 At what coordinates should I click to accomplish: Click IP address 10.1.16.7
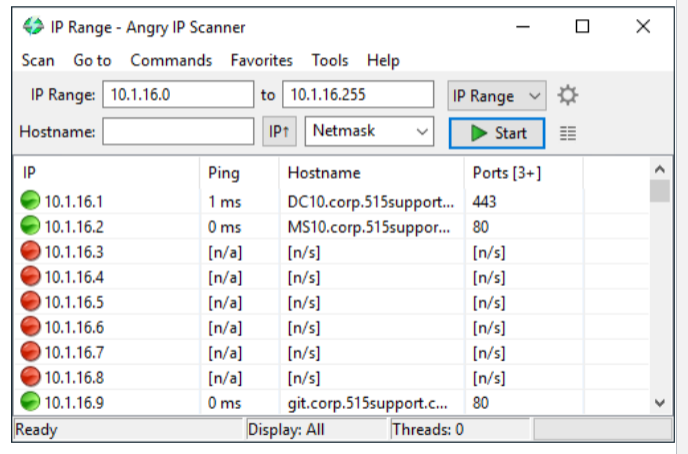click(x=74, y=353)
